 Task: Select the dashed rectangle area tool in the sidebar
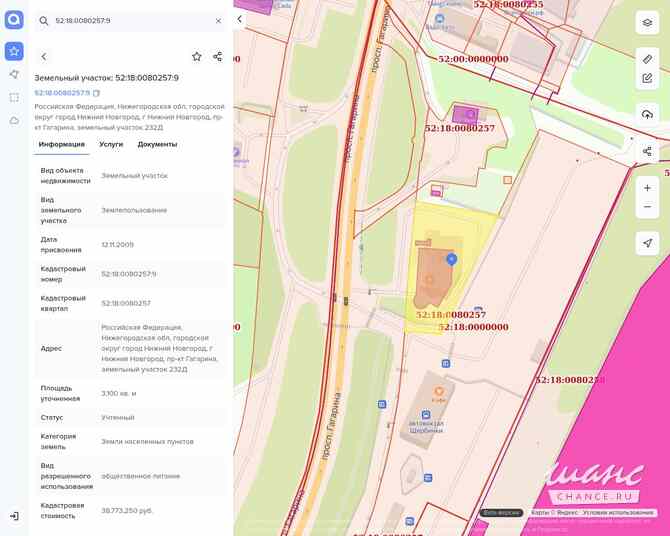(x=14, y=97)
